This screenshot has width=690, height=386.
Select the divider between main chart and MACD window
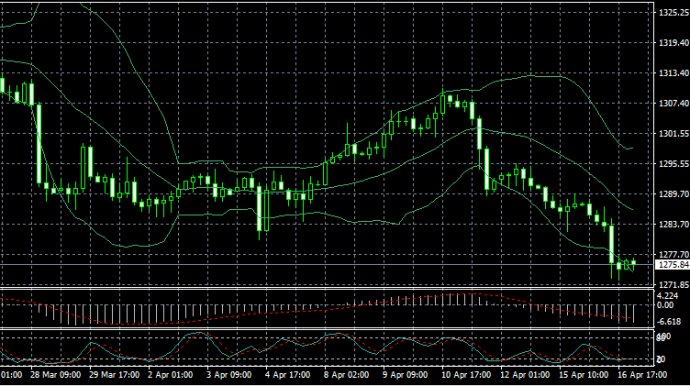328,288
